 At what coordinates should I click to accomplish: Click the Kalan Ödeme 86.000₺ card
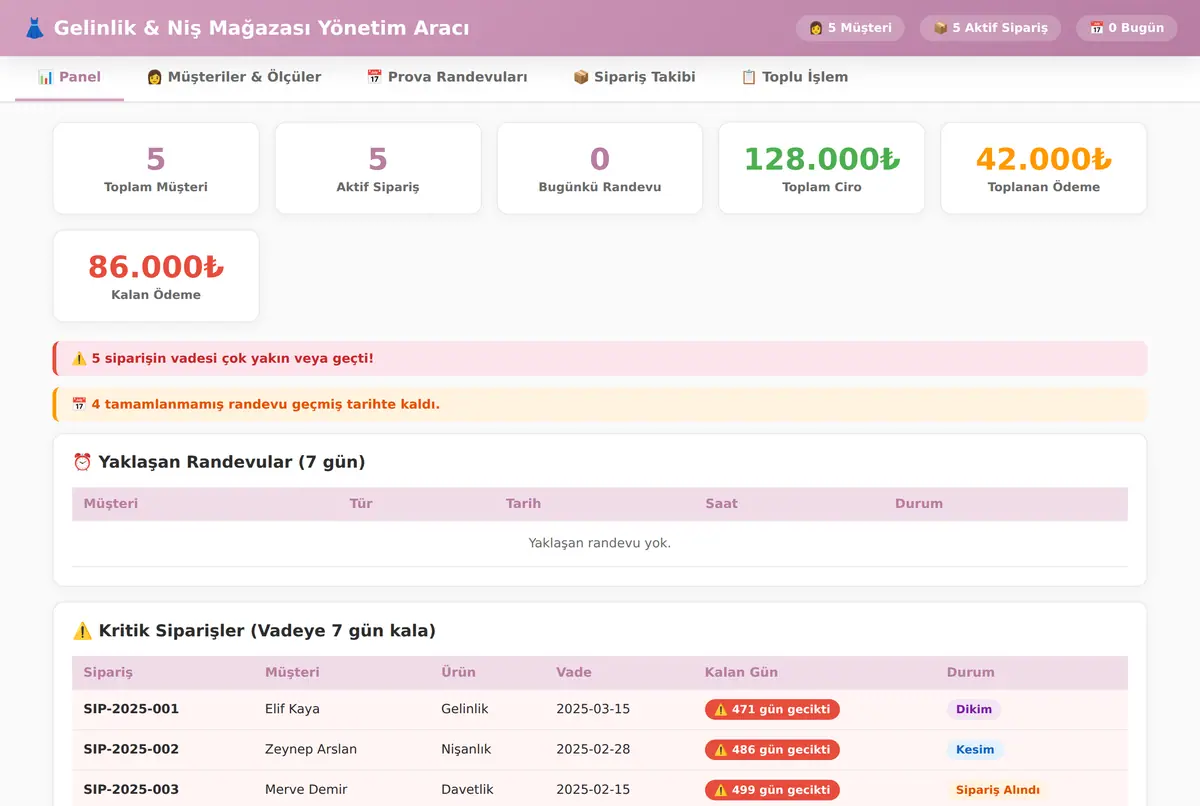click(156, 276)
